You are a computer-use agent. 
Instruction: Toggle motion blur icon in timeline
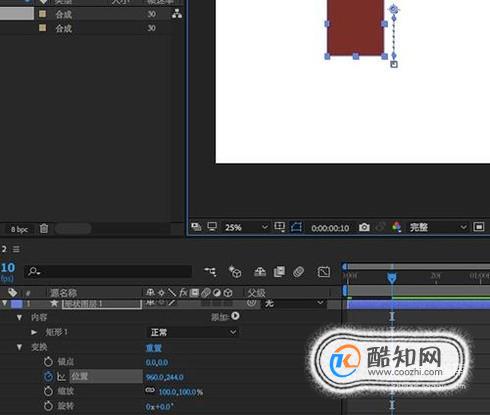coord(298,272)
